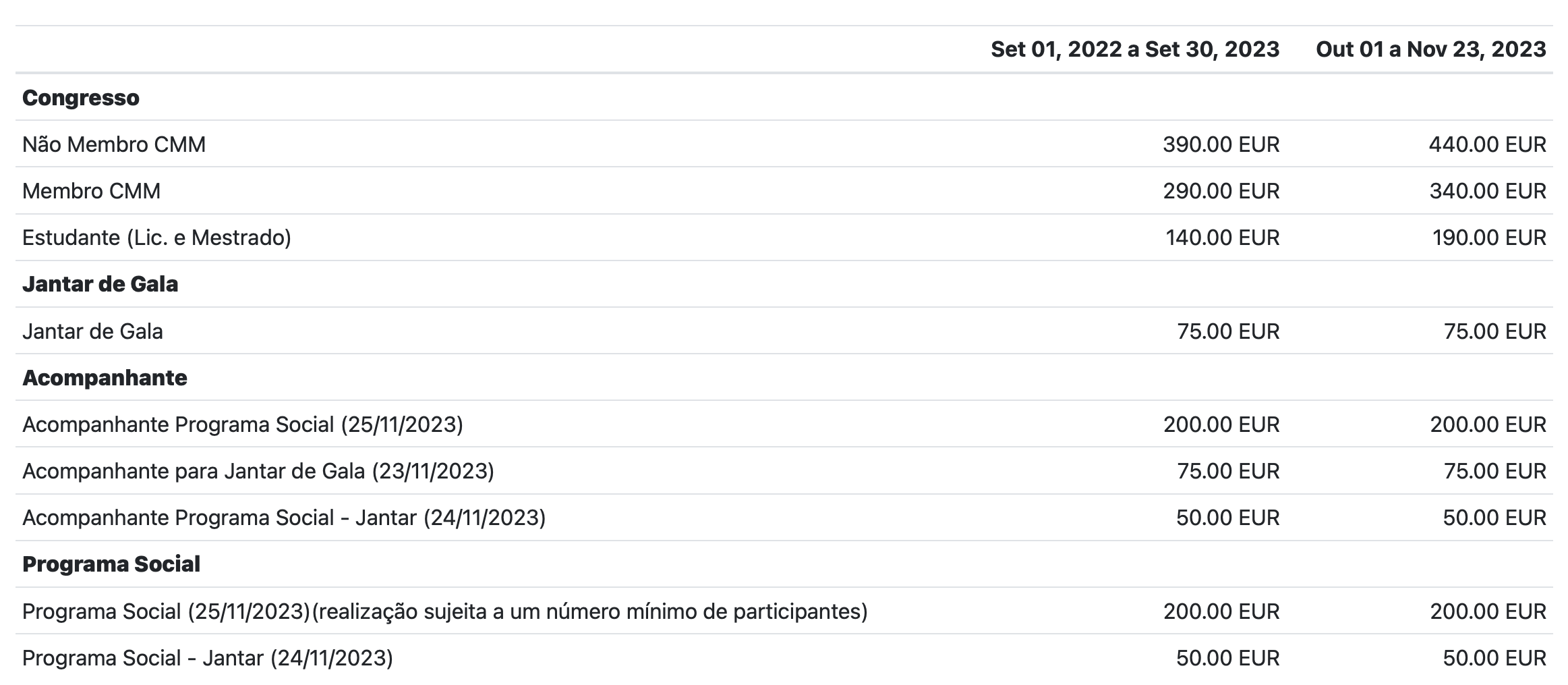1568x685 pixels.
Task: Click the Programa Social section heading
Action: click(111, 564)
